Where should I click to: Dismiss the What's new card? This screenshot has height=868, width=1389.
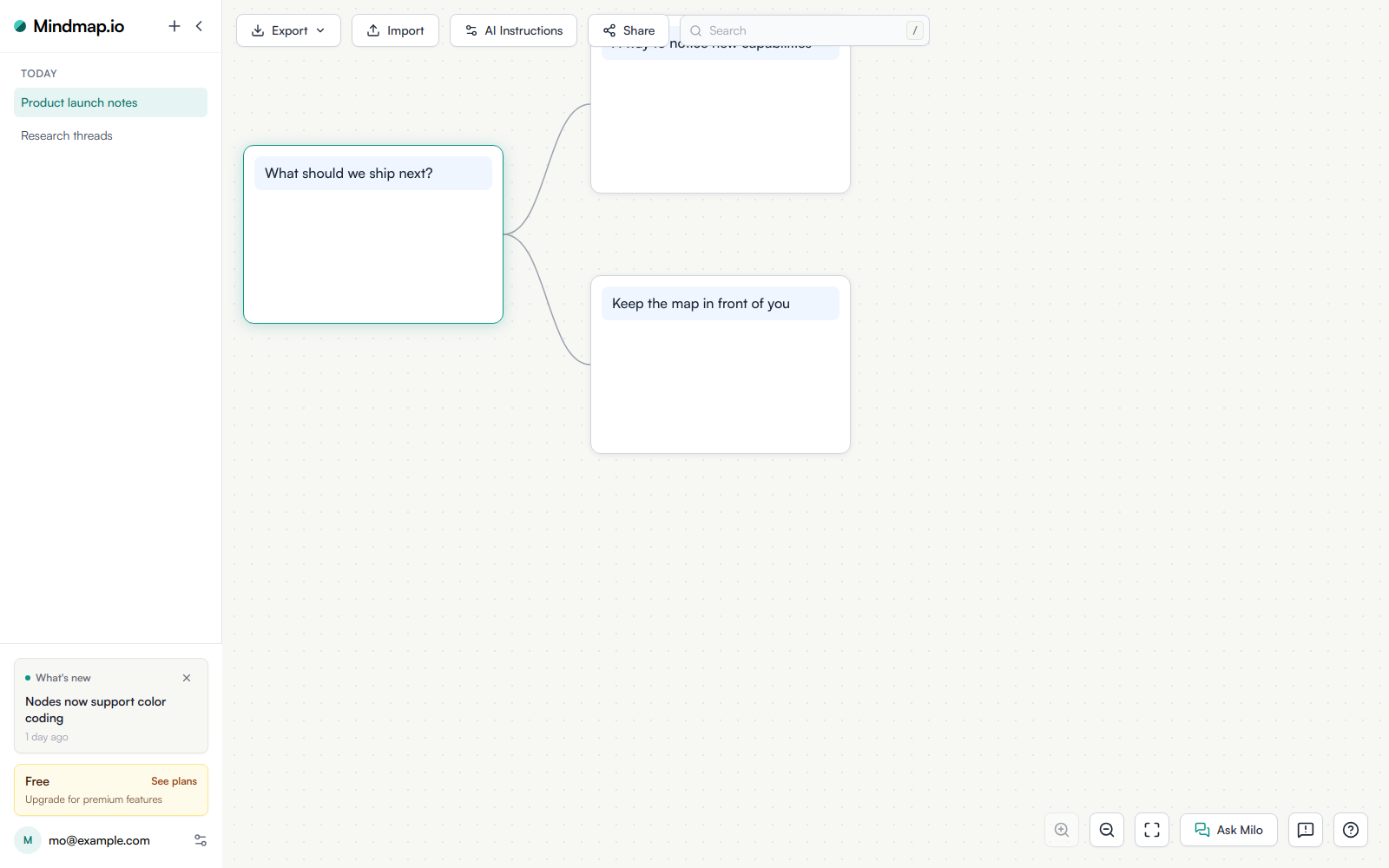coord(187,678)
